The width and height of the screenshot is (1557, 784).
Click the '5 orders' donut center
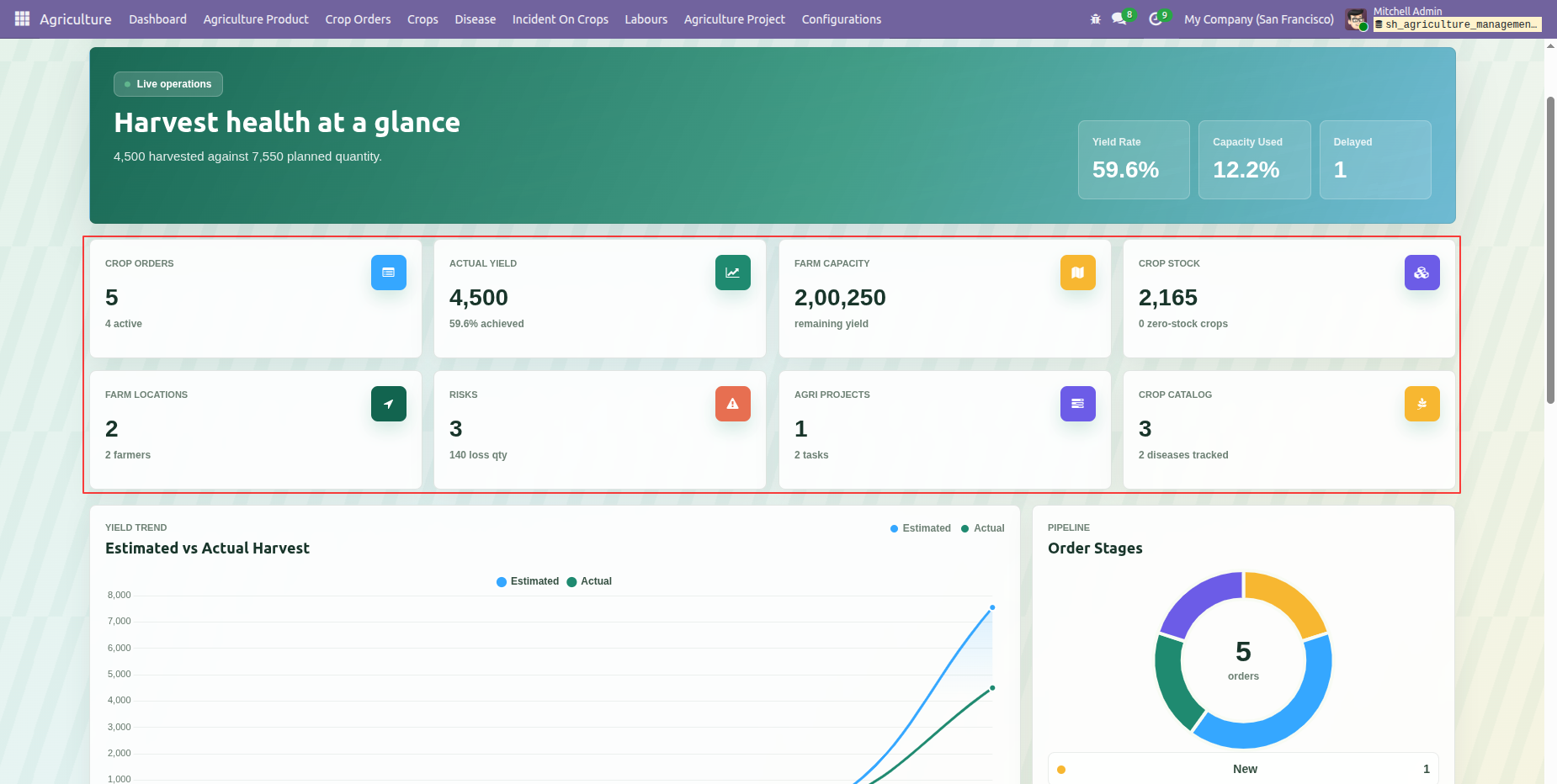click(x=1243, y=660)
